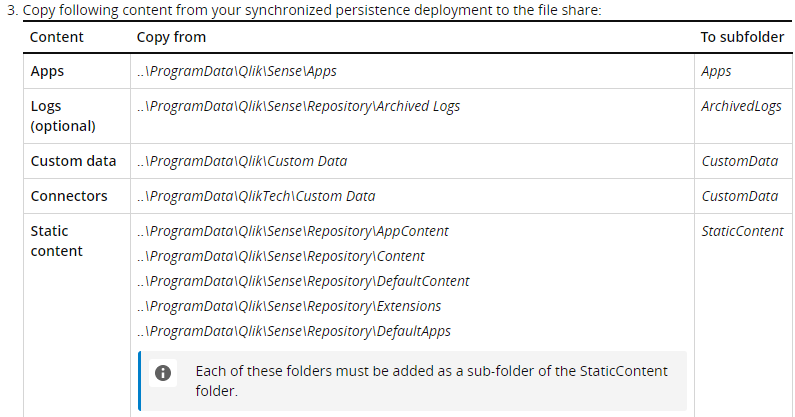Click the Copy from column header
Screen dimensions: 795x417
pyautogui.click(x=171, y=37)
